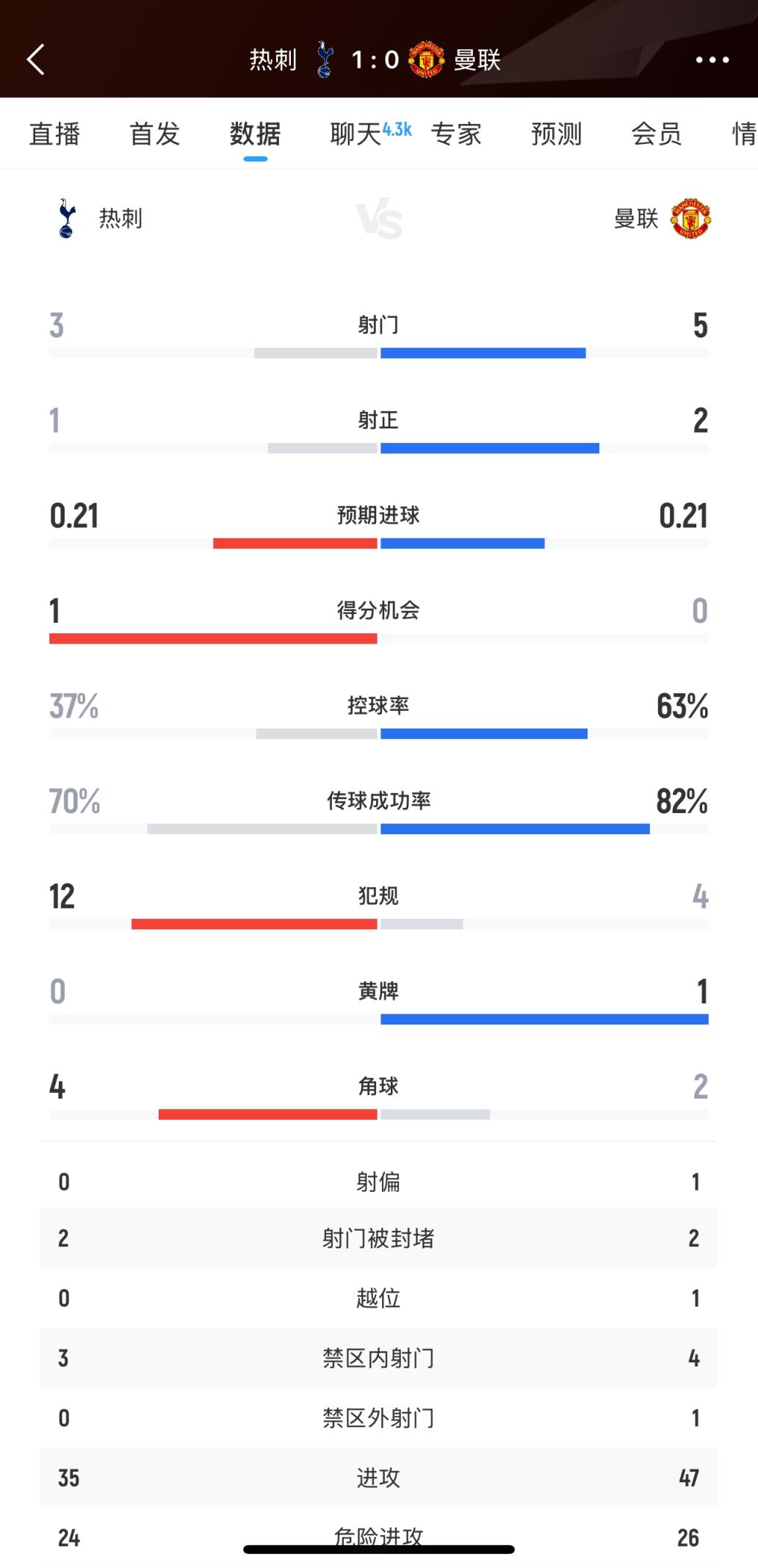Tap the 4.3k chat count badge
The width and height of the screenshot is (758, 1568).
pyautogui.click(x=397, y=129)
